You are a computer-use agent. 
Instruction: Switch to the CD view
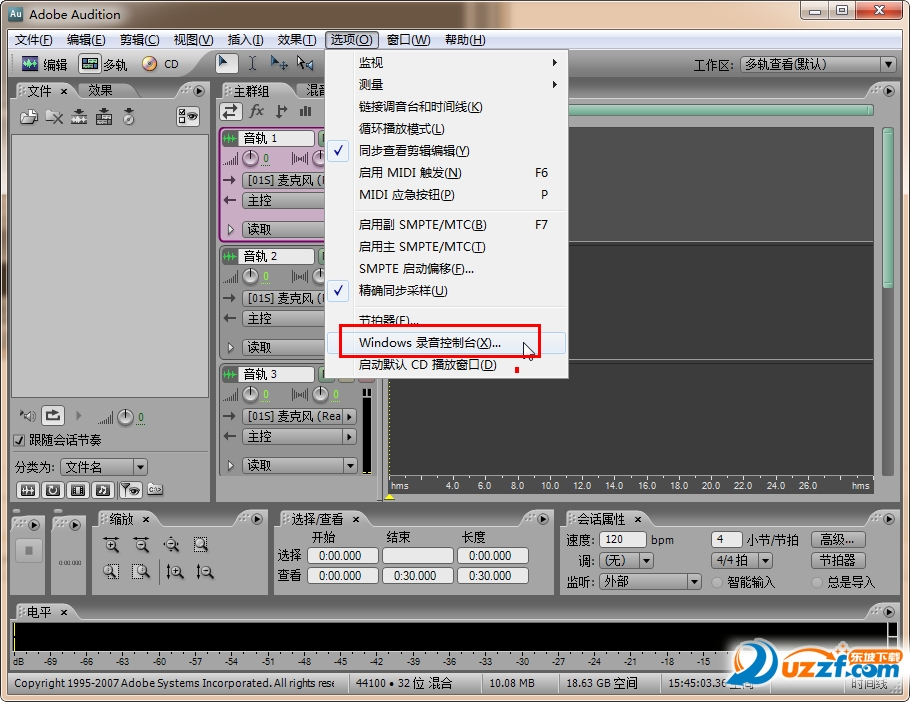(x=160, y=64)
